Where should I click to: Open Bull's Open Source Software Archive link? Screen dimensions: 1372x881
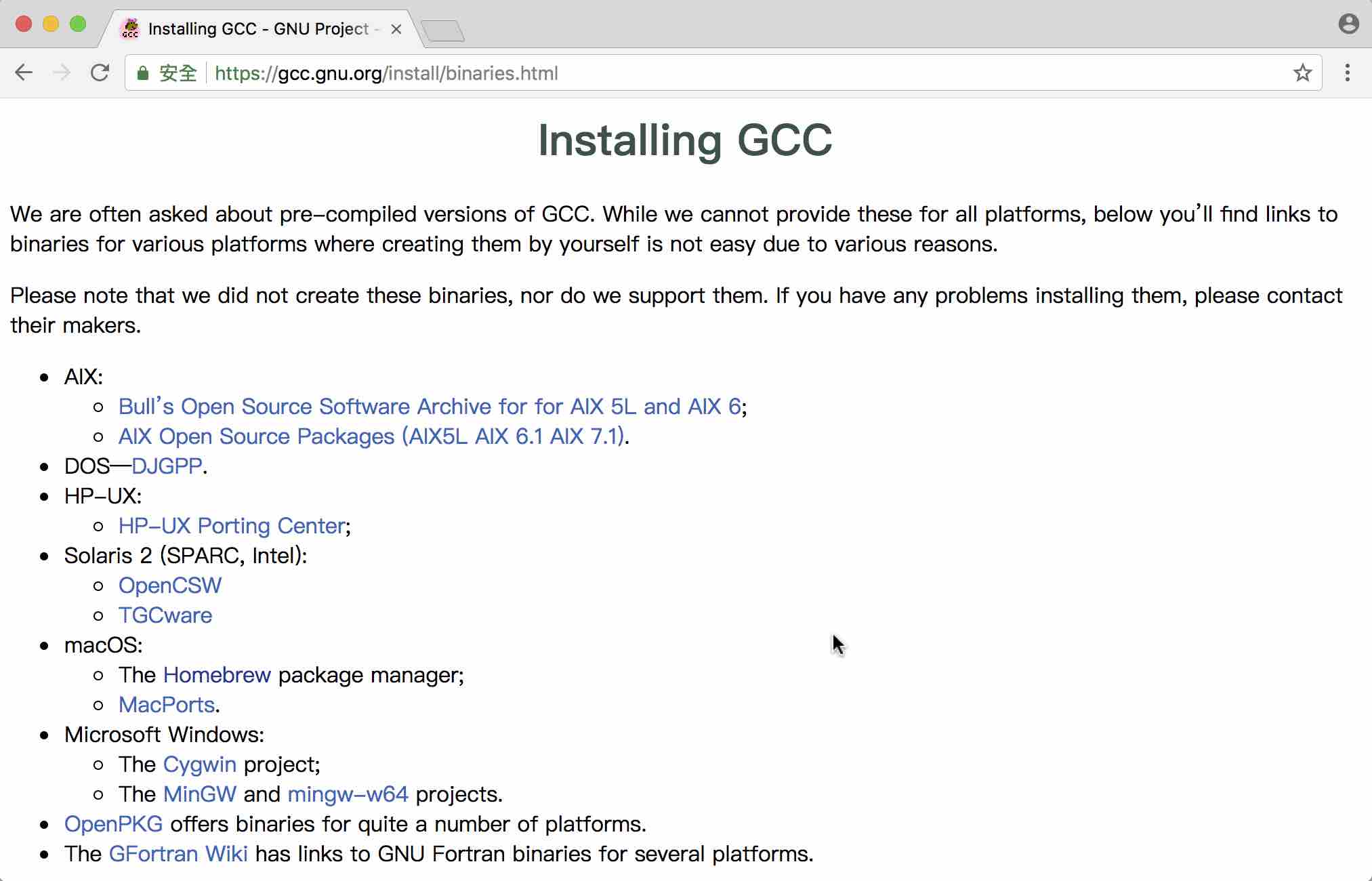[430, 407]
